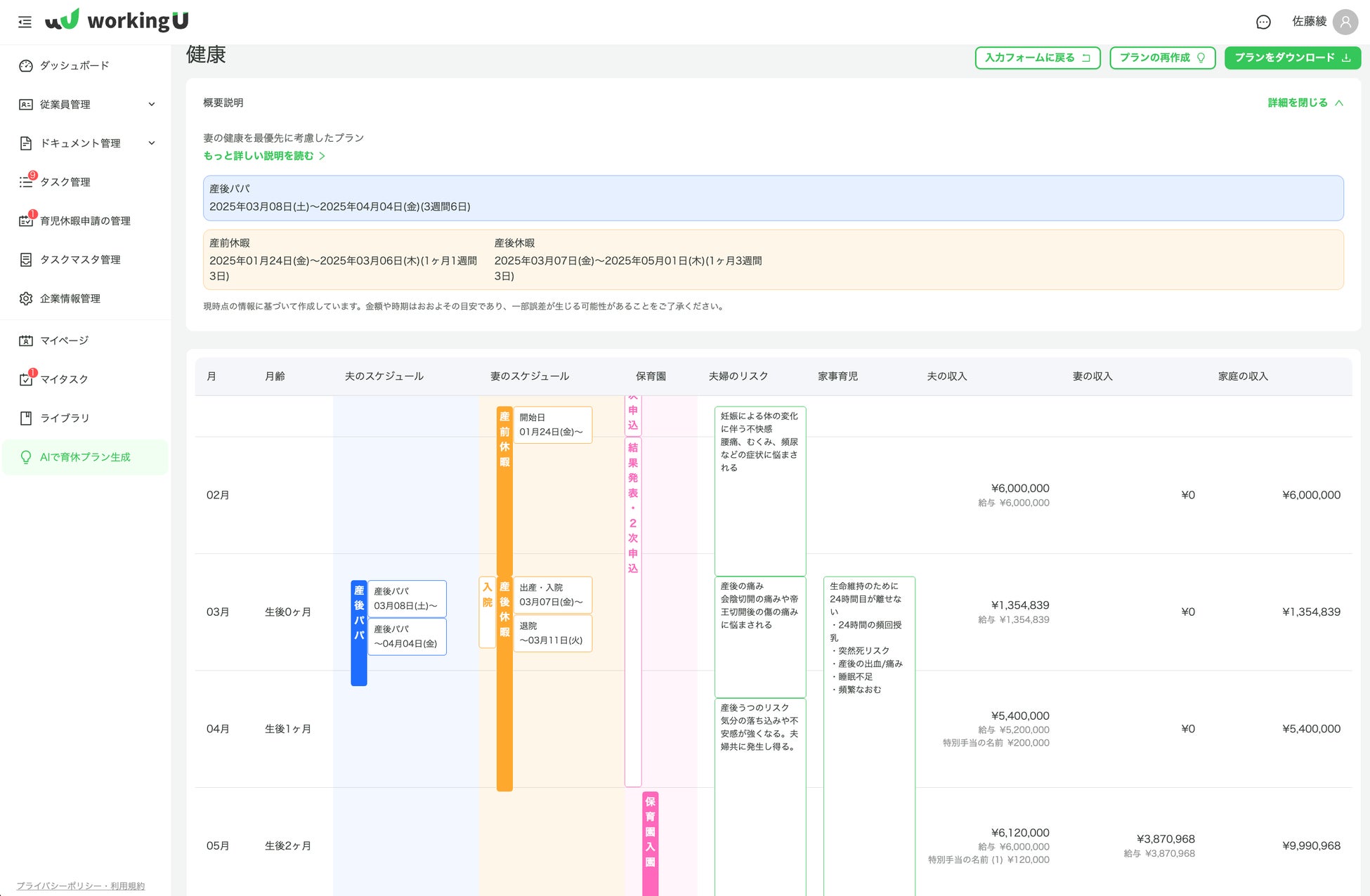Image resolution: width=1370 pixels, height=896 pixels.
Task: Click the タスク管理 list icon with badge
Action: [x=26, y=182]
